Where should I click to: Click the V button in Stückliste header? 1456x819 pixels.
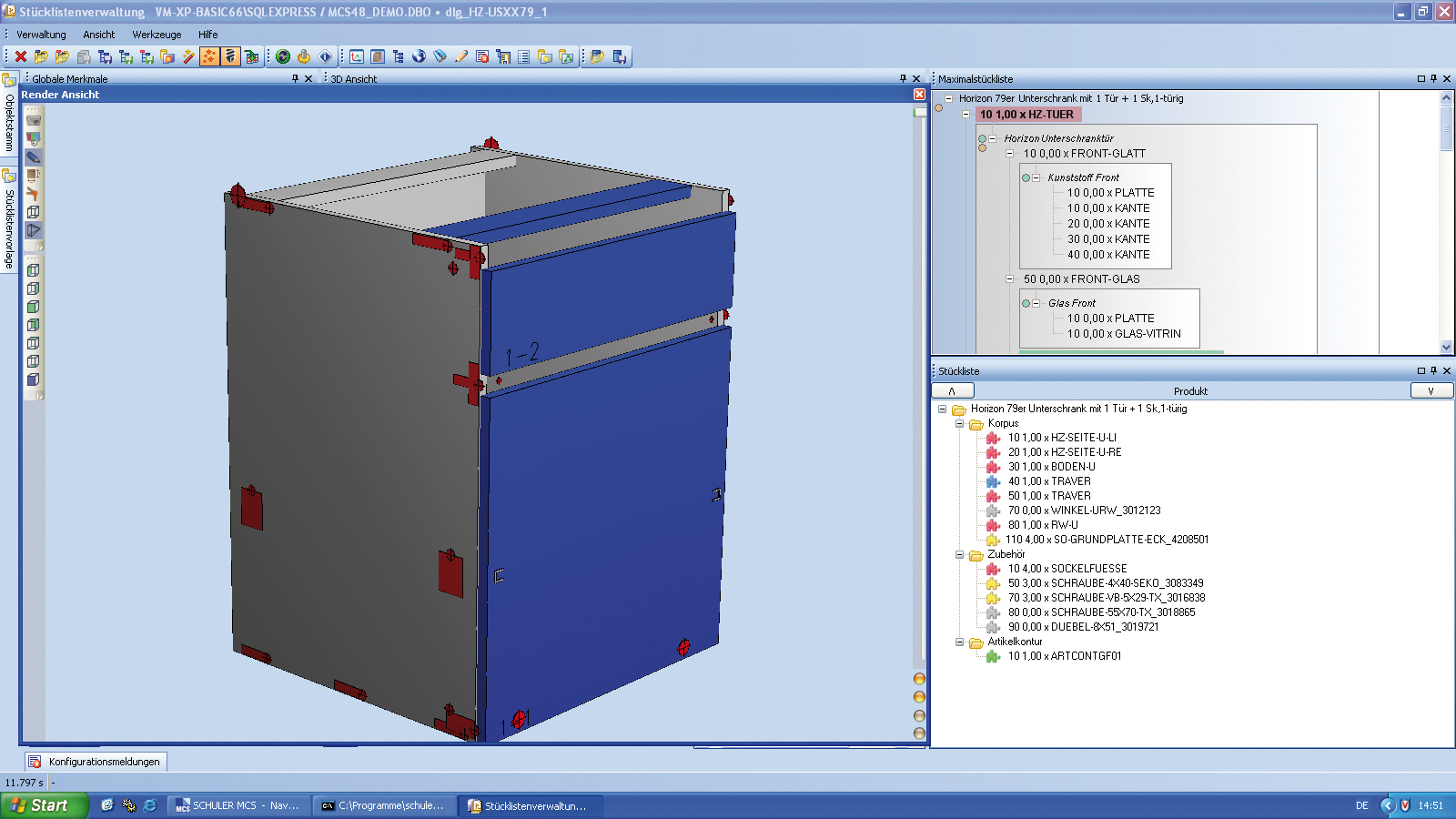(1431, 390)
